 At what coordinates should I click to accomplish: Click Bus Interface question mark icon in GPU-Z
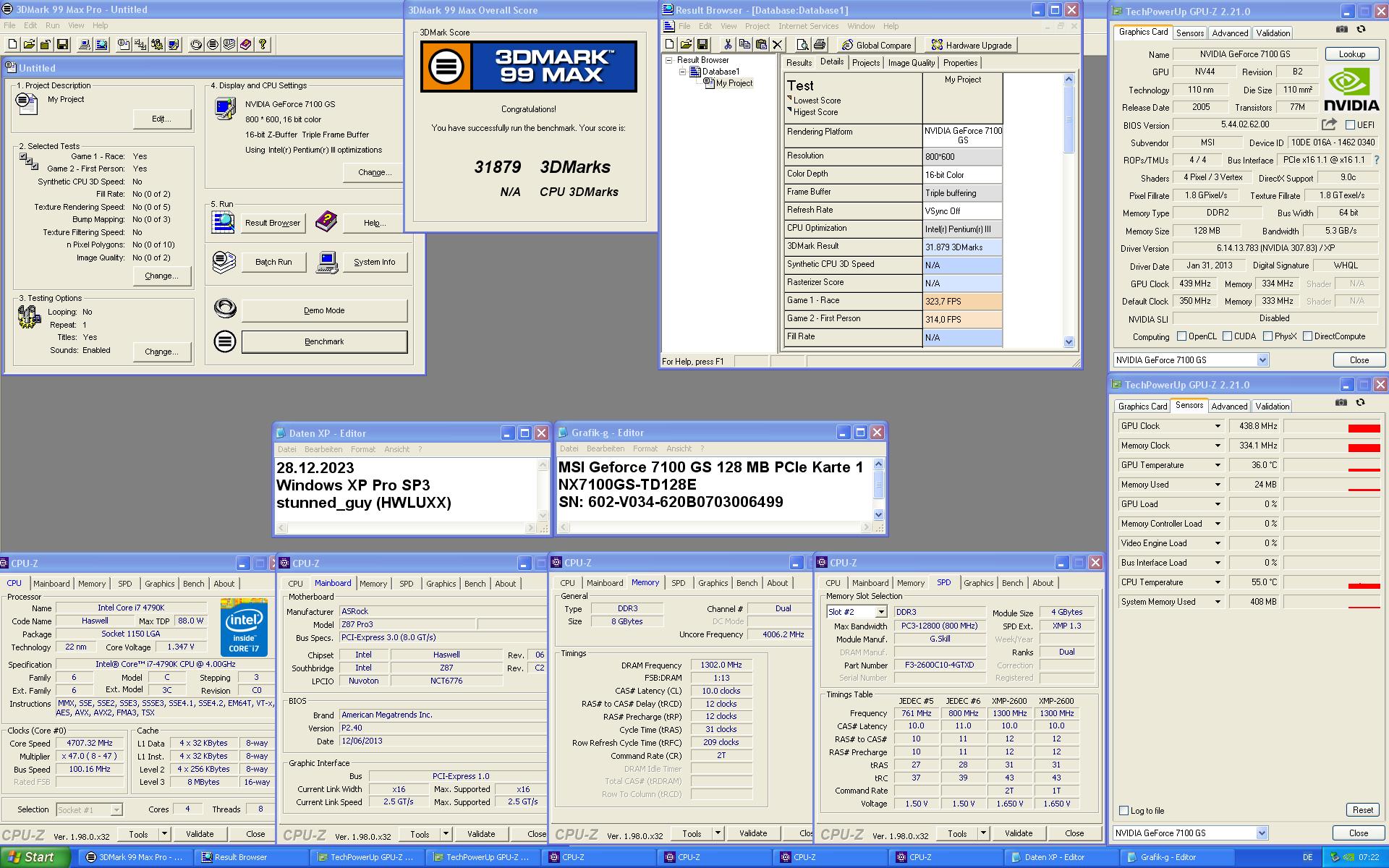[1377, 160]
